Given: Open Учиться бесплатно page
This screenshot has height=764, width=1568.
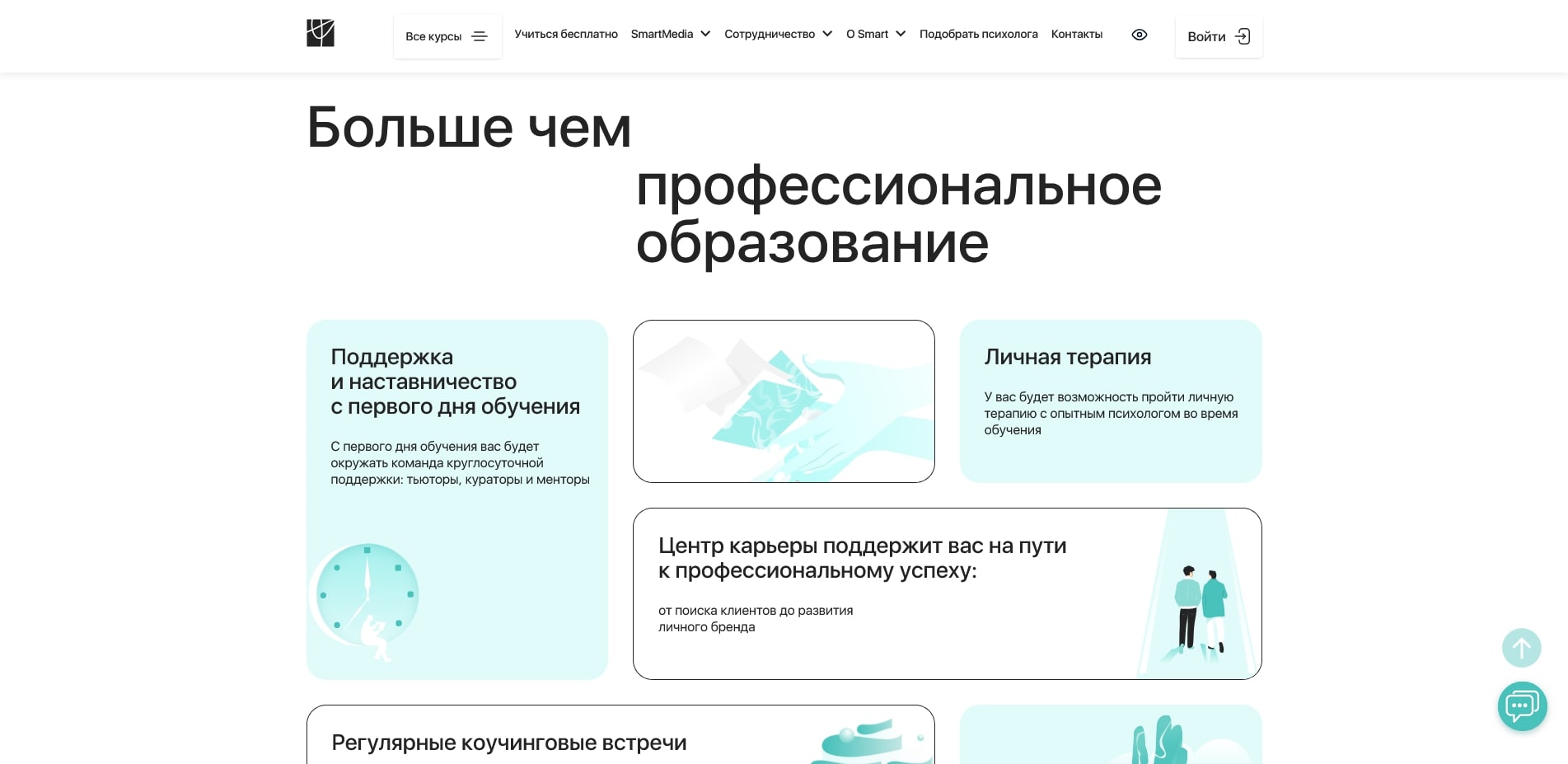Looking at the screenshot, I should 566,34.
